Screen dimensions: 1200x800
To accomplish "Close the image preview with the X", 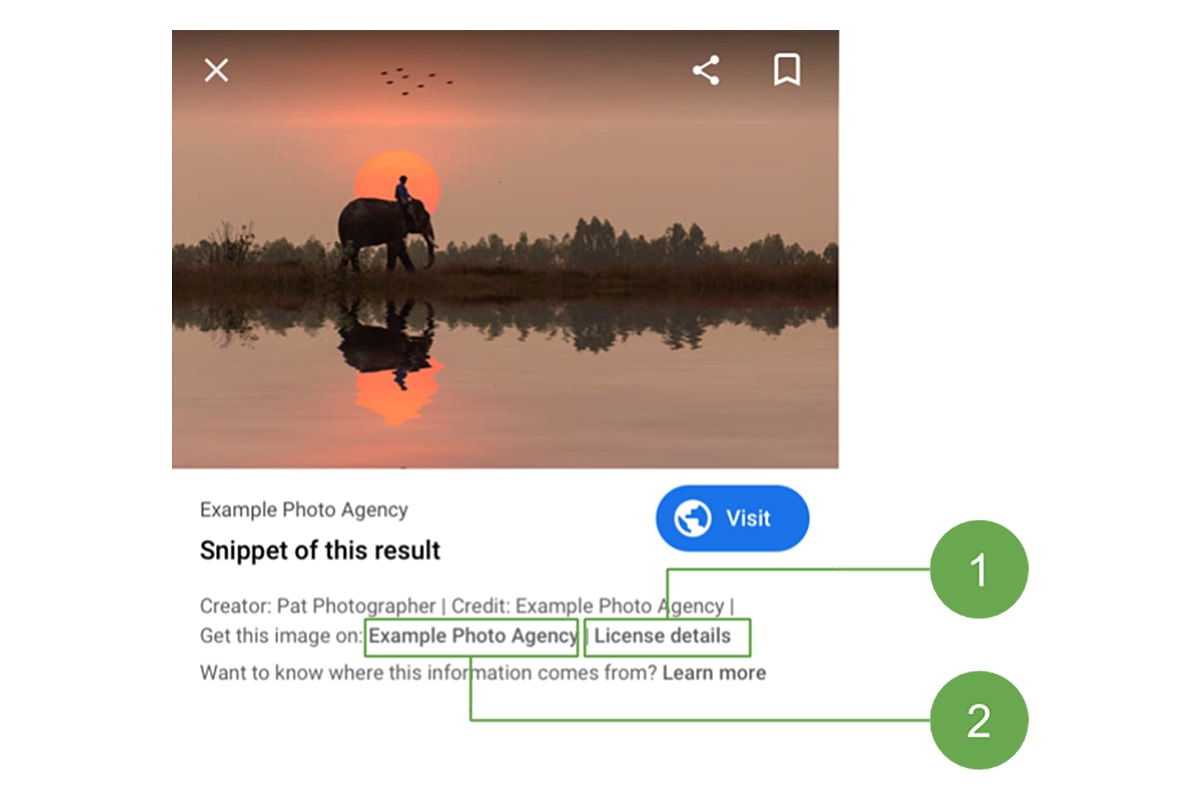I will (217, 70).
